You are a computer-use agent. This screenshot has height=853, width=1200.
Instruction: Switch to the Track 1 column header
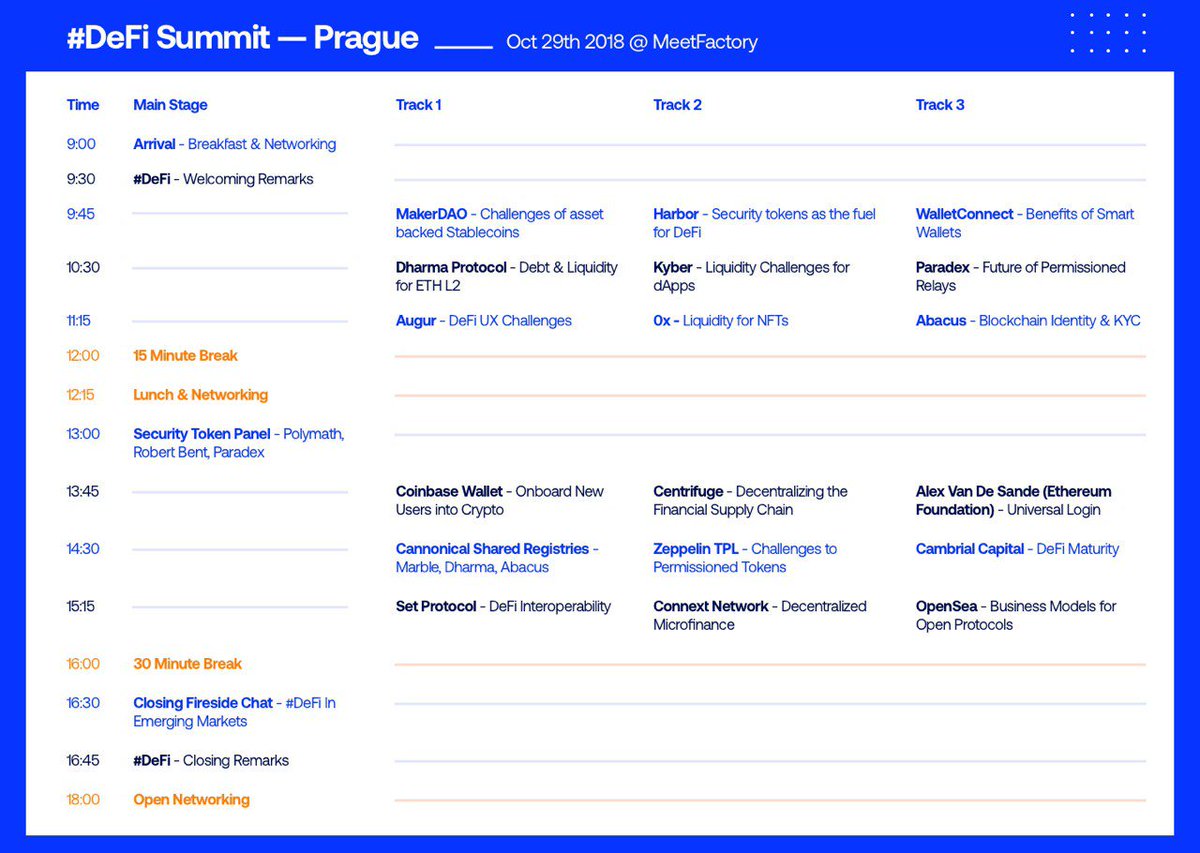(418, 104)
